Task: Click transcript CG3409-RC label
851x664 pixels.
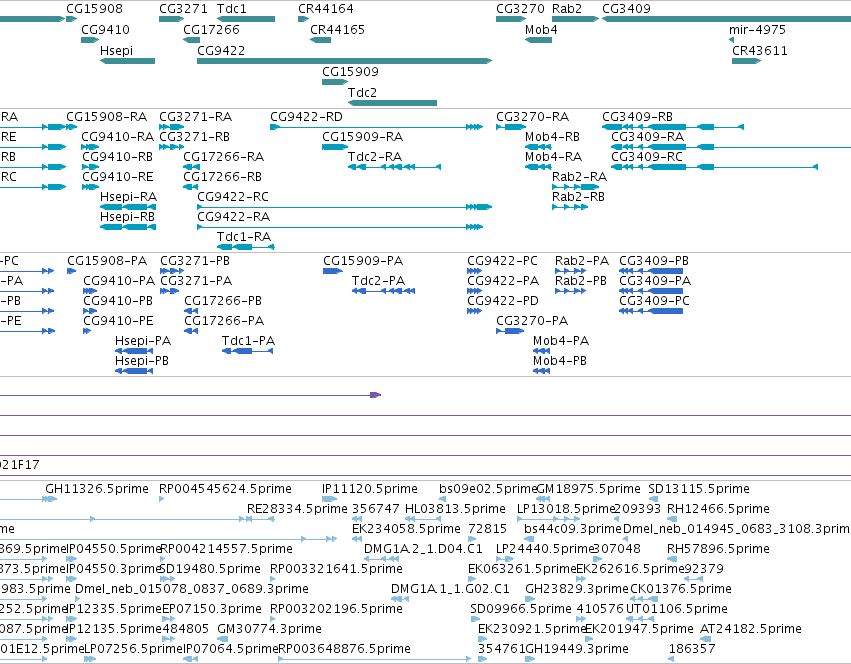Action: (646, 157)
